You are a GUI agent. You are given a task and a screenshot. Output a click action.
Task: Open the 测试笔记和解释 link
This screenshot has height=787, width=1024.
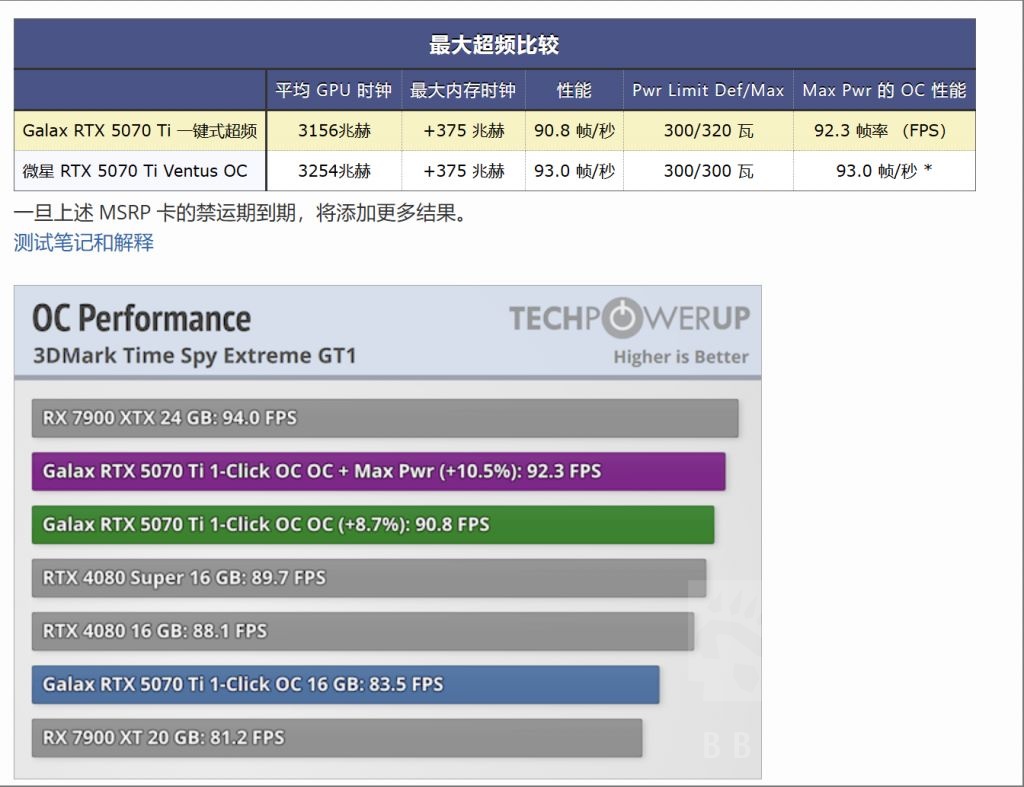(80, 242)
